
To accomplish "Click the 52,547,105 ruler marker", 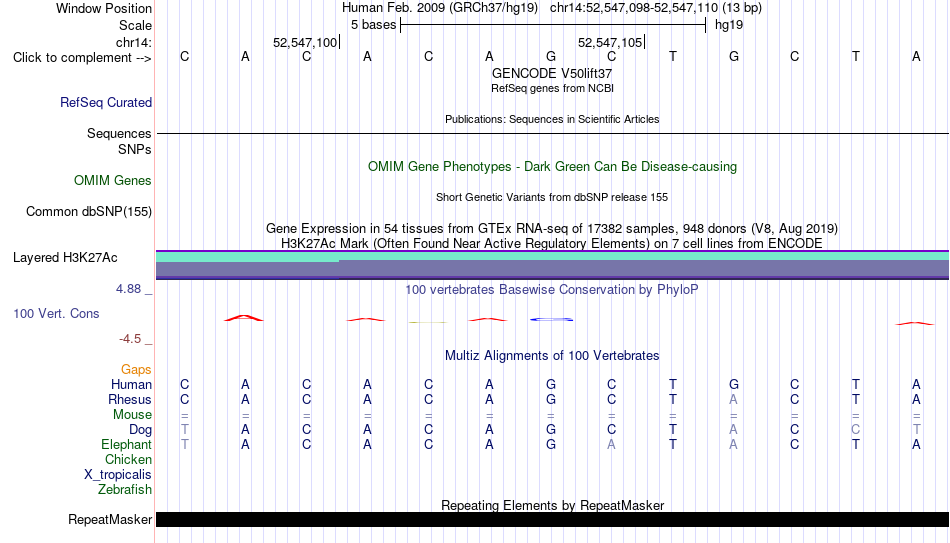I will (610, 42).
